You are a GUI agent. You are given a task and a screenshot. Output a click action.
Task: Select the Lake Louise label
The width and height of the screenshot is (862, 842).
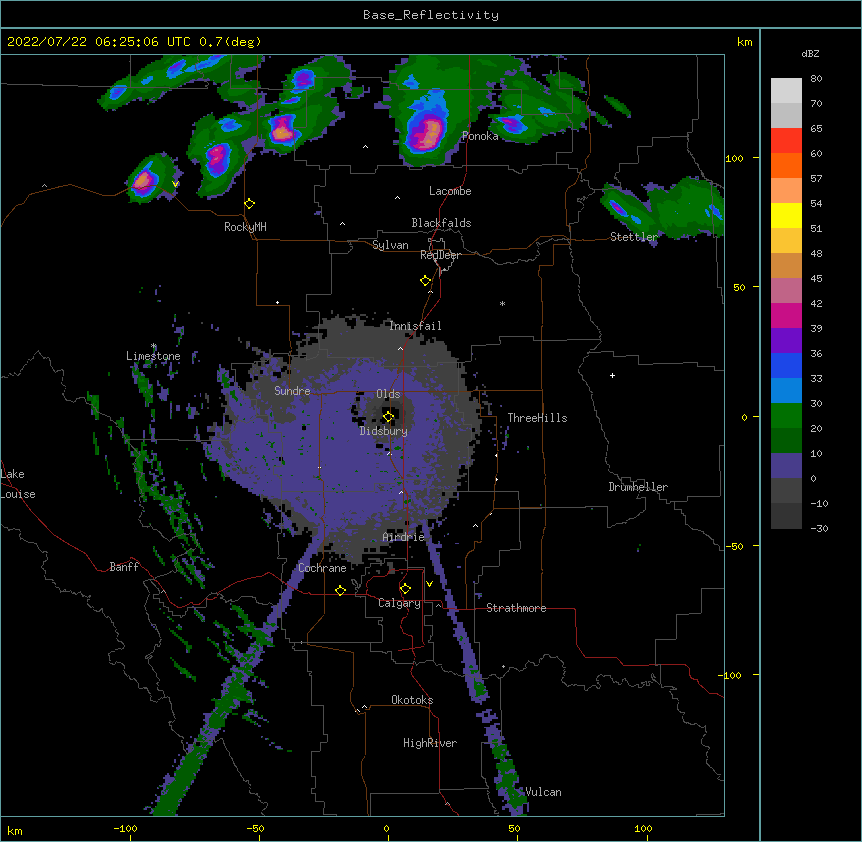tap(18, 484)
